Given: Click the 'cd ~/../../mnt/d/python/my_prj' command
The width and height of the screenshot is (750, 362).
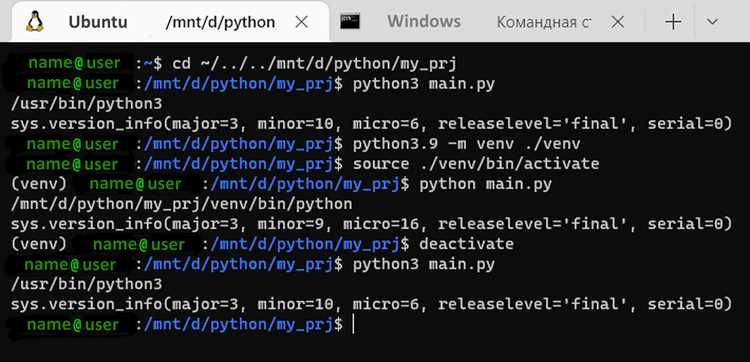Looking at the screenshot, I should pos(315,64).
